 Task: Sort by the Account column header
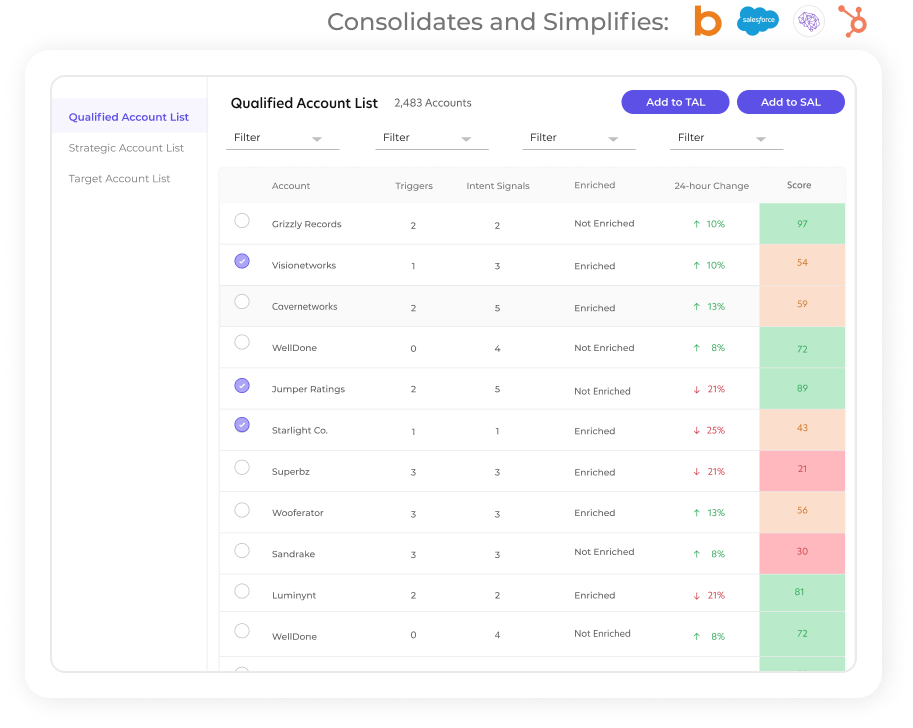[291, 186]
